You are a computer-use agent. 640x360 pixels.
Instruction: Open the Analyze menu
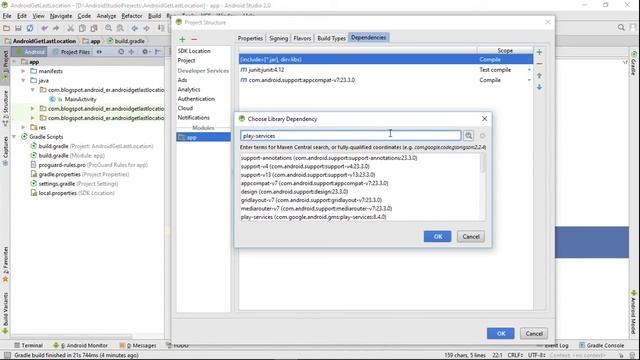[106, 16]
